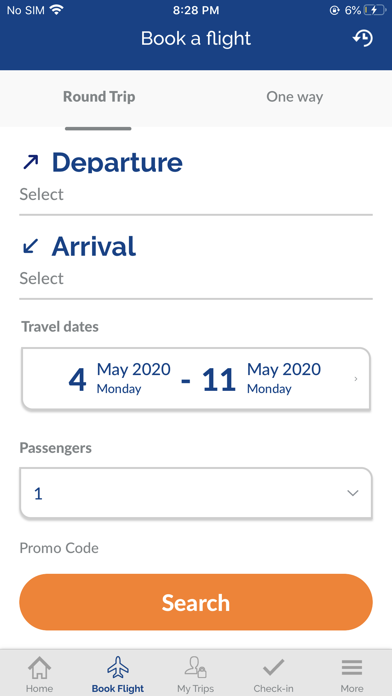The width and height of the screenshot is (392, 696).
Task: Tap the Arrival arrow icon
Action: (31, 246)
